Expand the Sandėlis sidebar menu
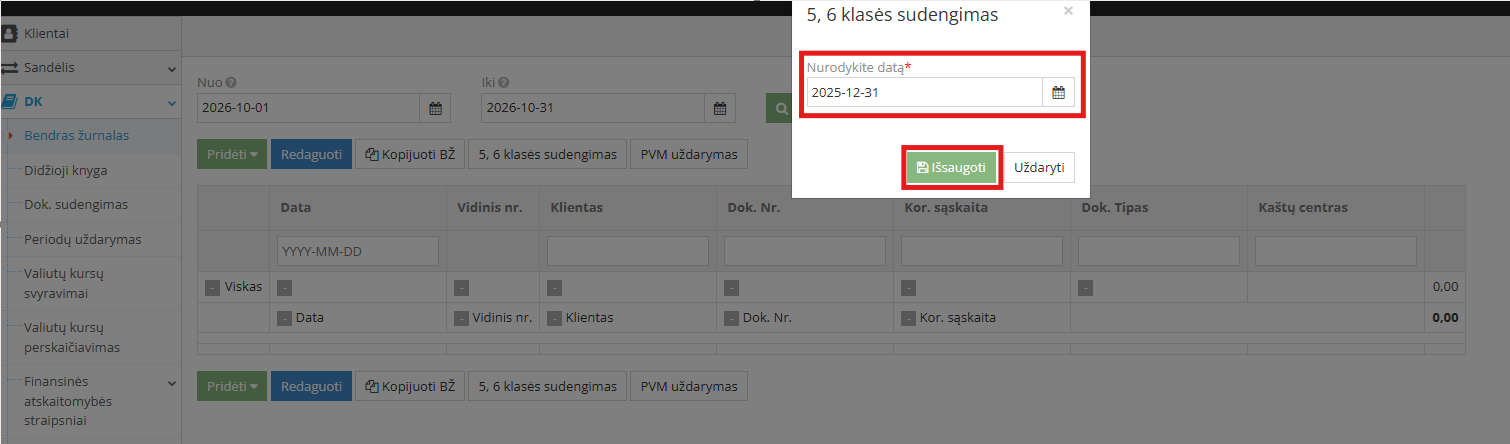Viewport: 1510px width, 444px height. pyautogui.click(x=172, y=69)
